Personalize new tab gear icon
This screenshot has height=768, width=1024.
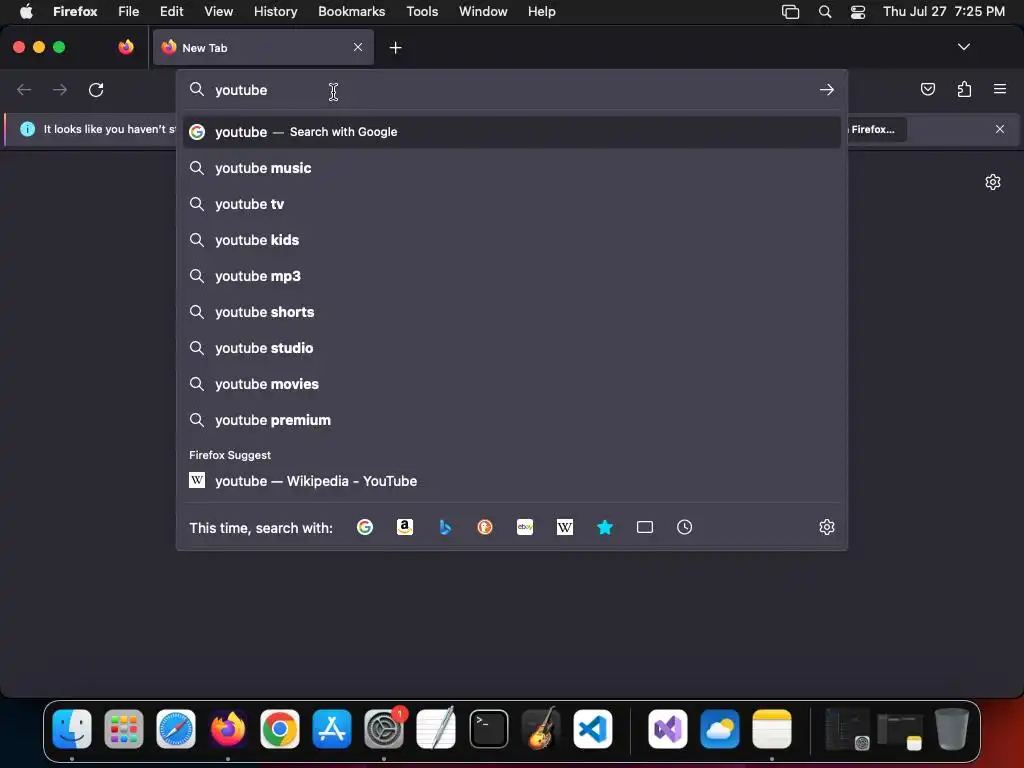click(x=993, y=182)
